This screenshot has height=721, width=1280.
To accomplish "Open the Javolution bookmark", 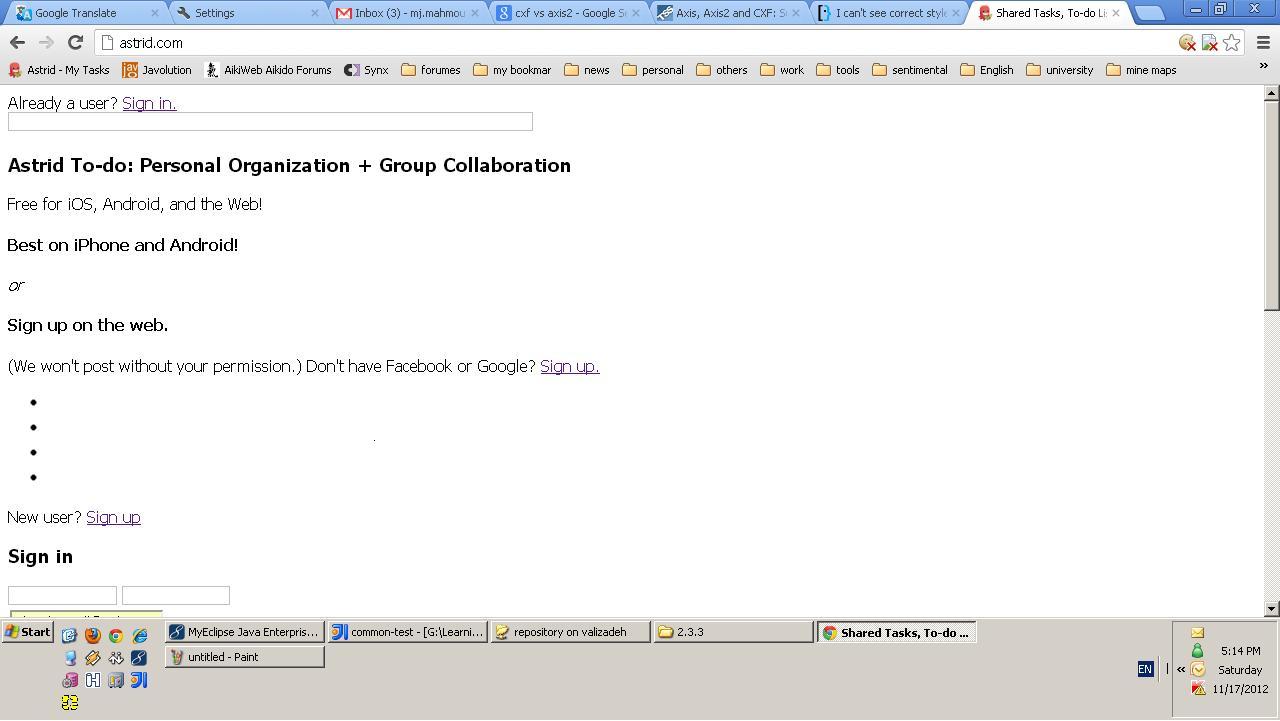I will point(157,70).
